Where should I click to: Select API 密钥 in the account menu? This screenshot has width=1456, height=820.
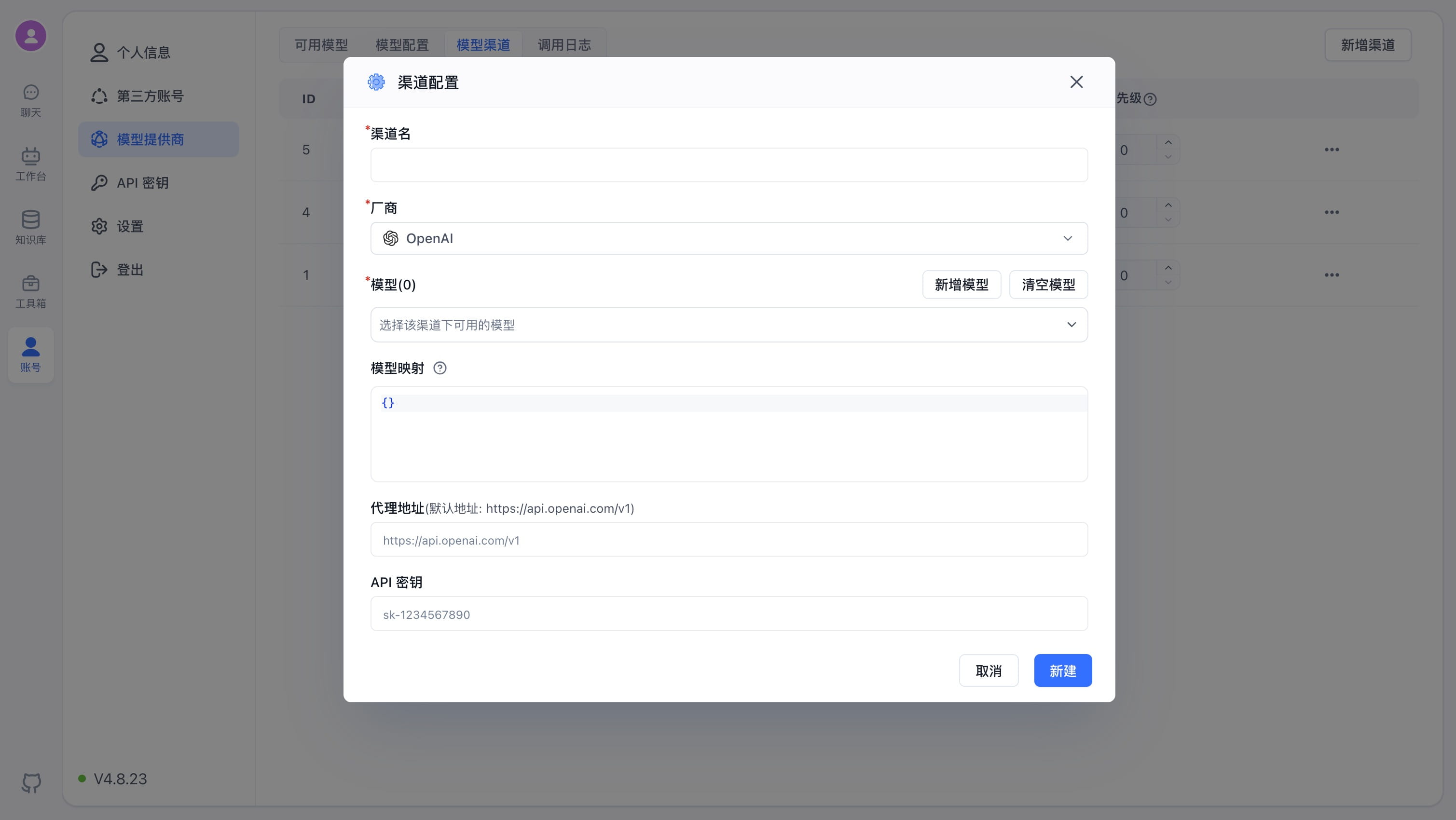click(142, 183)
